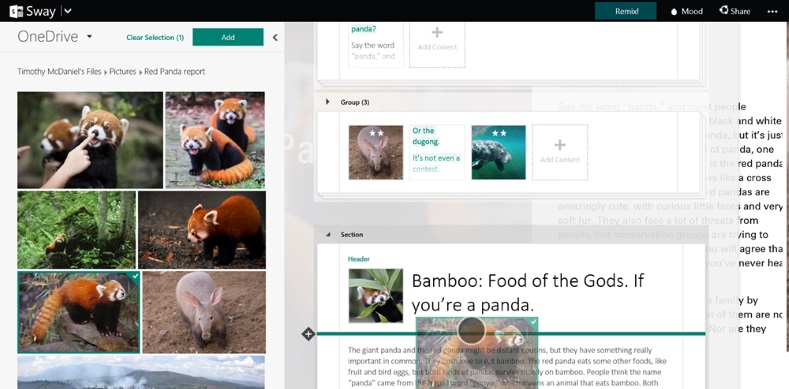
Task: Open the Share menu
Action: [735, 11]
